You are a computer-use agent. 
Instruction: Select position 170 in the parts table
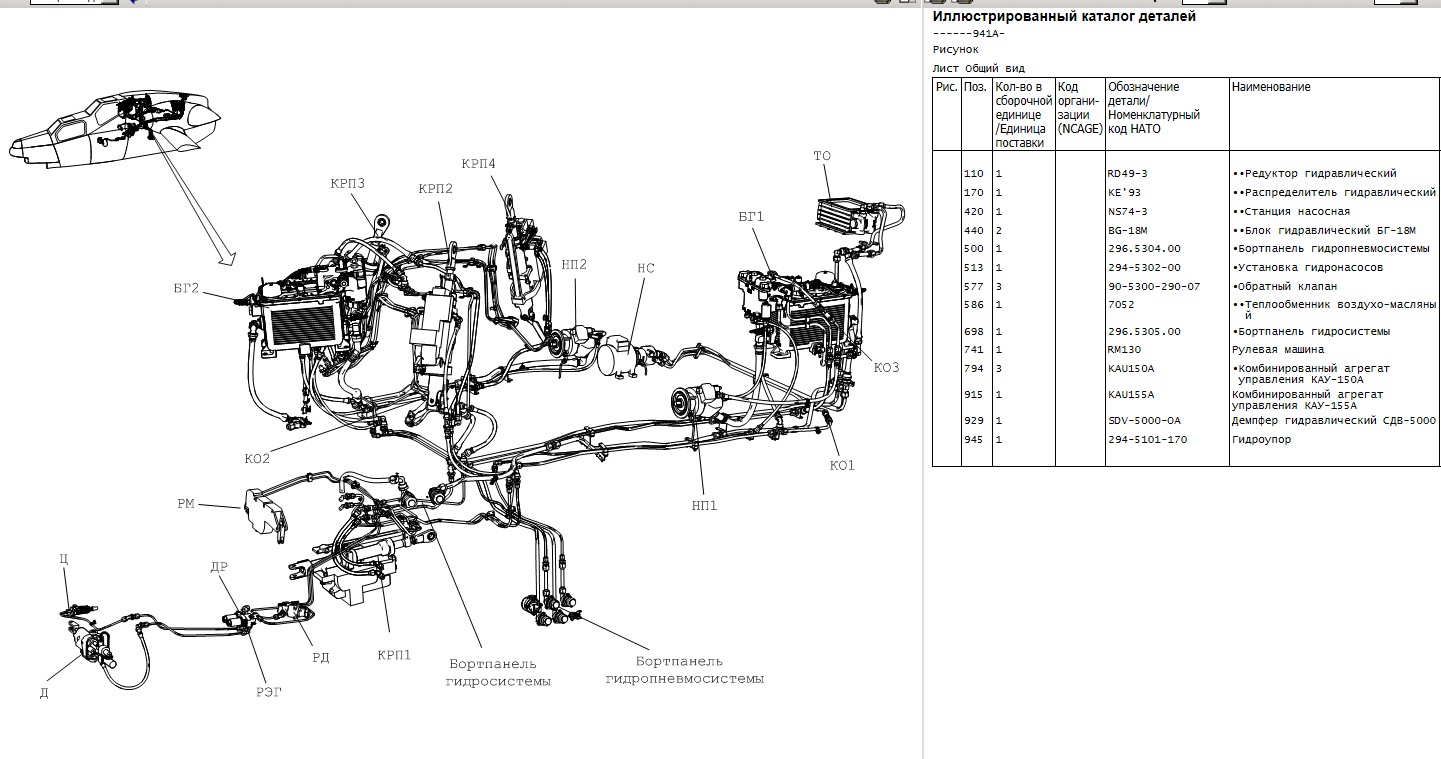click(x=974, y=192)
